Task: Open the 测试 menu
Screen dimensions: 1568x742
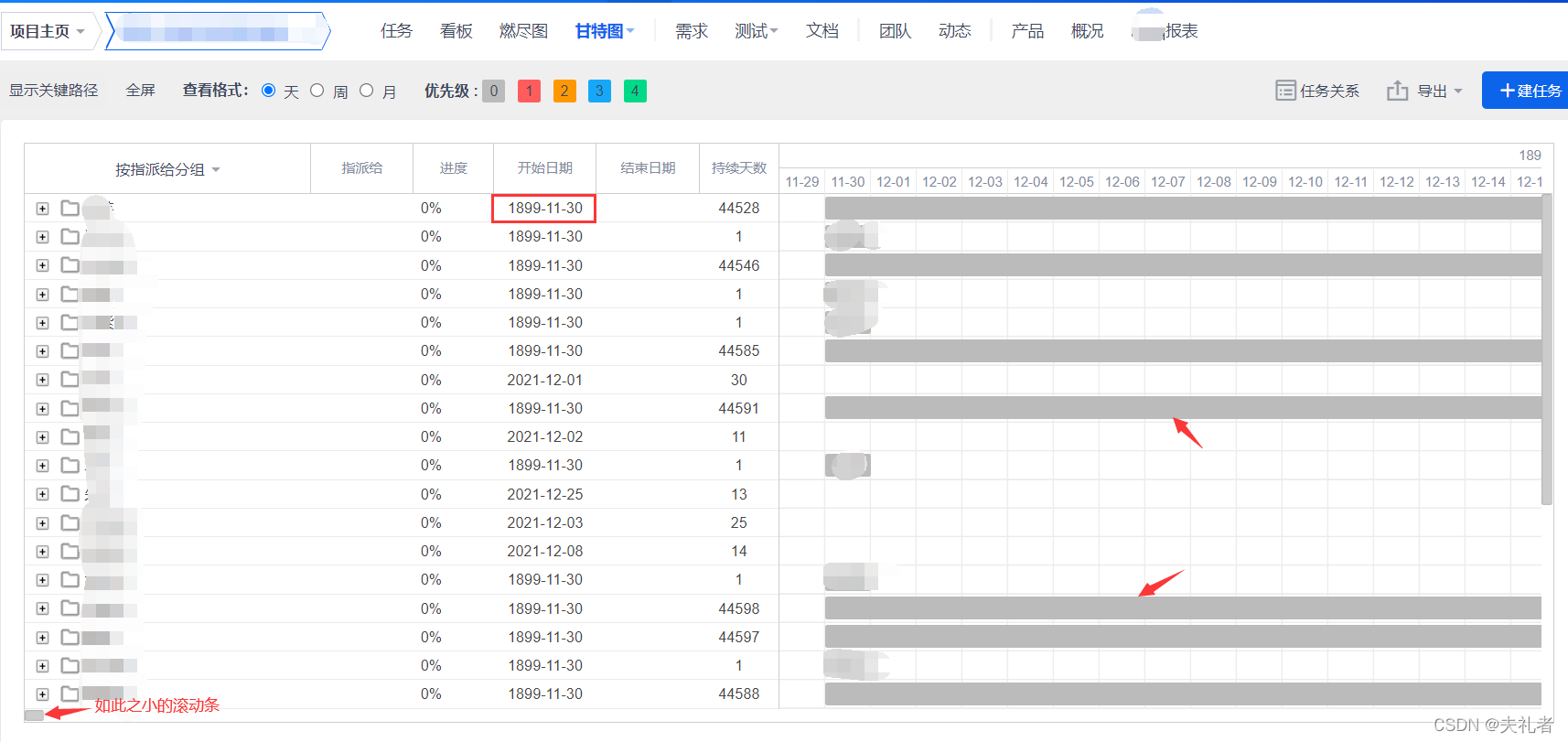Action: pos(757,31)
